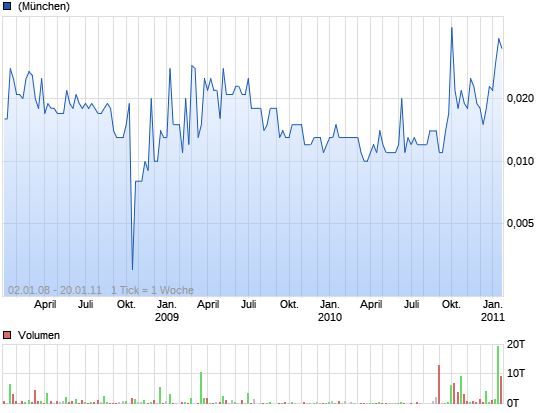Click the 20T volume axis label

click(x=516, y=344)
